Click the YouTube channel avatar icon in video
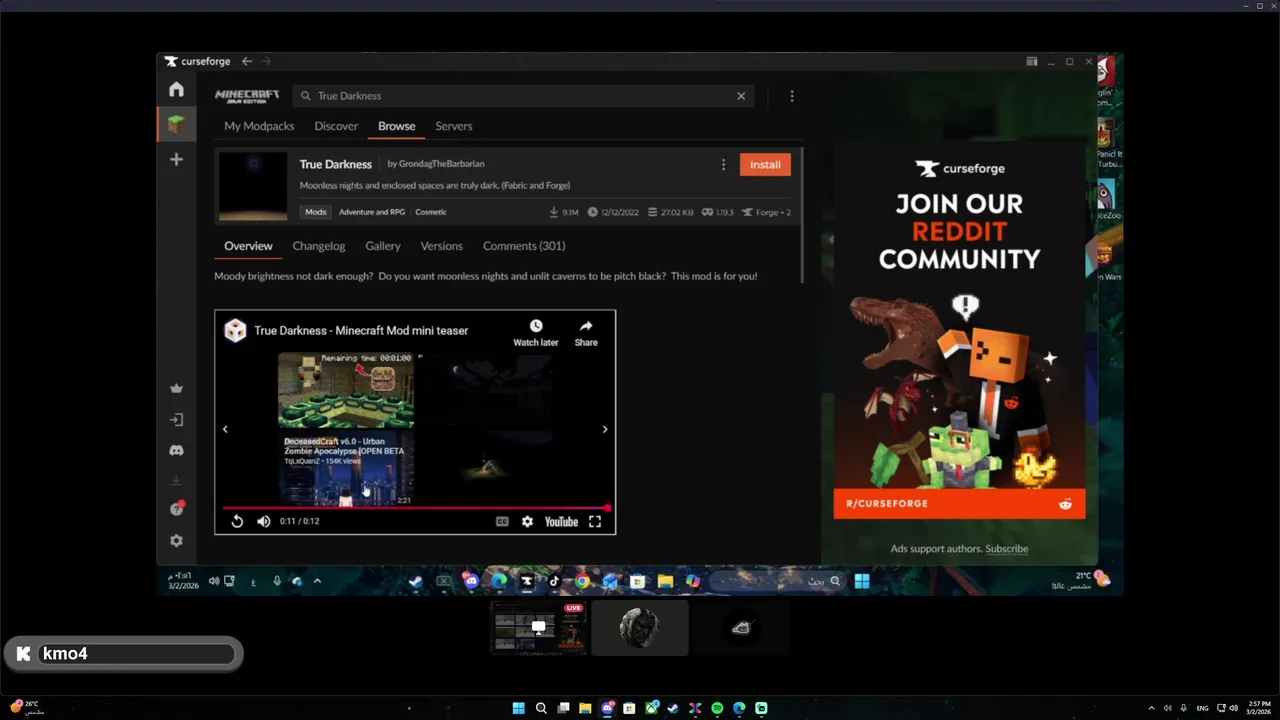This screenshot has height=720, width=1280. click(235, 331)
